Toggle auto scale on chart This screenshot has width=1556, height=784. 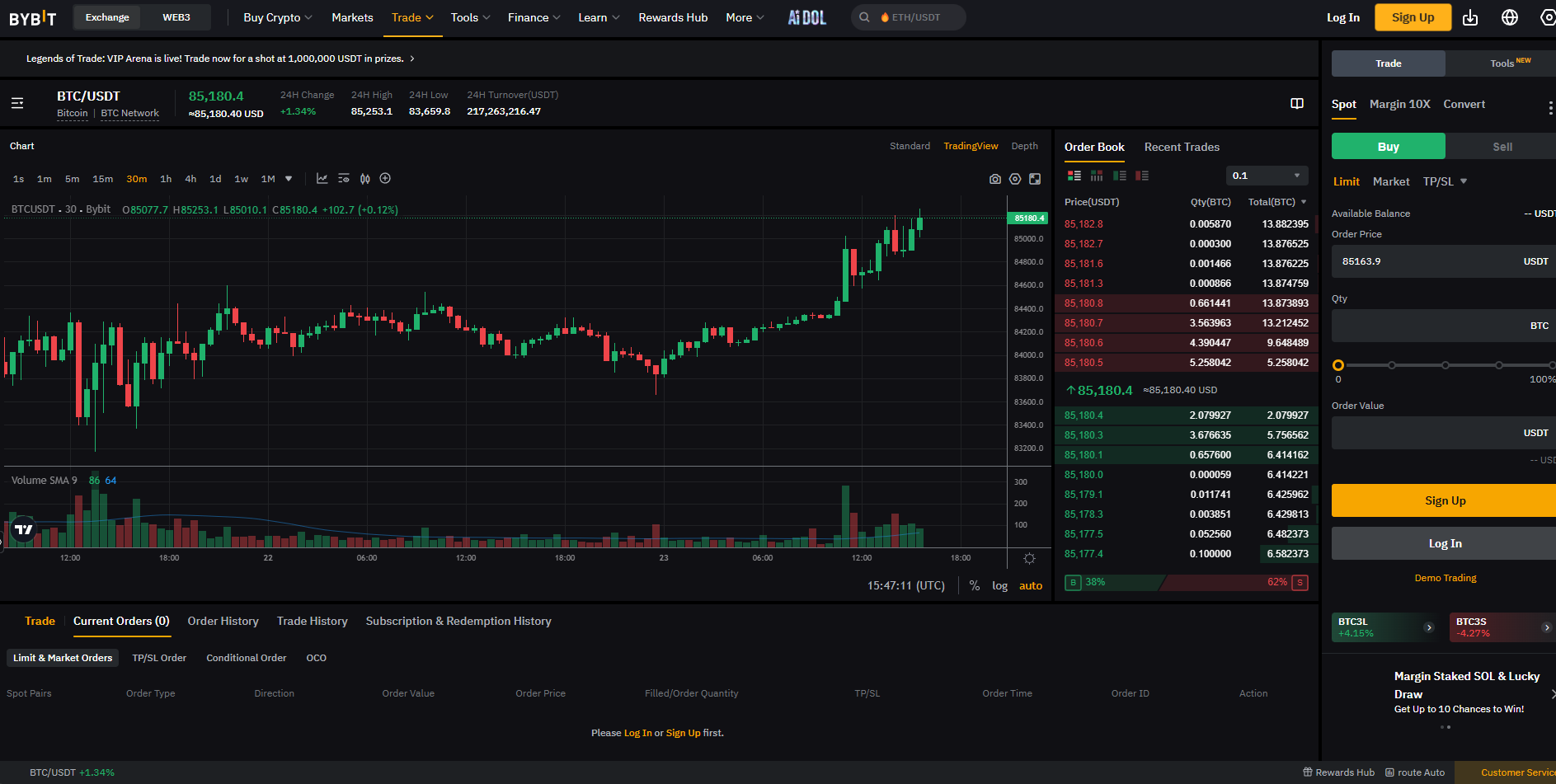click(1031, 586)
